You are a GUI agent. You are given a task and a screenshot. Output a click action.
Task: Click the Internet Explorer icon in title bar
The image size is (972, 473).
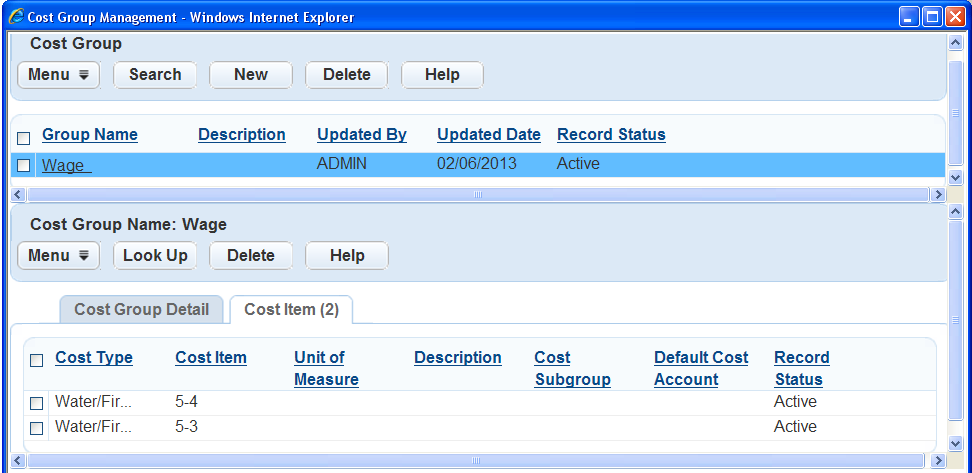pos(15,17)
